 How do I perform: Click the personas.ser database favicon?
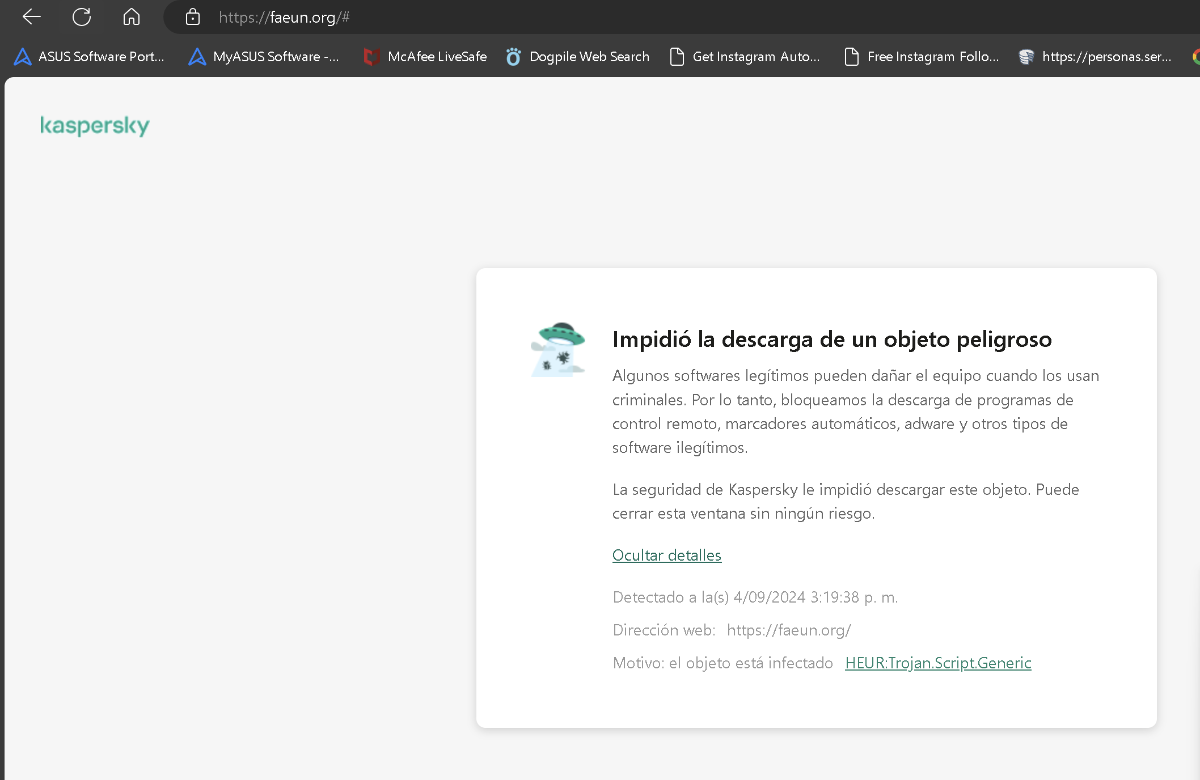[x=1026, y=57]
